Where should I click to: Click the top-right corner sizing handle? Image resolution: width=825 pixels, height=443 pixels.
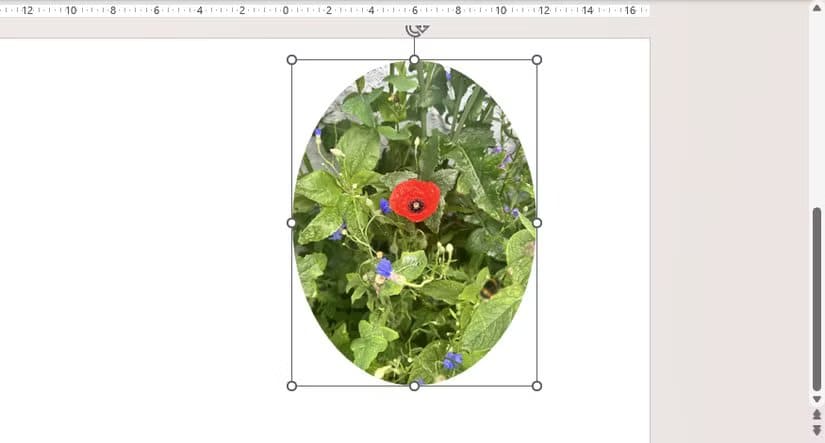pos(537,60)
